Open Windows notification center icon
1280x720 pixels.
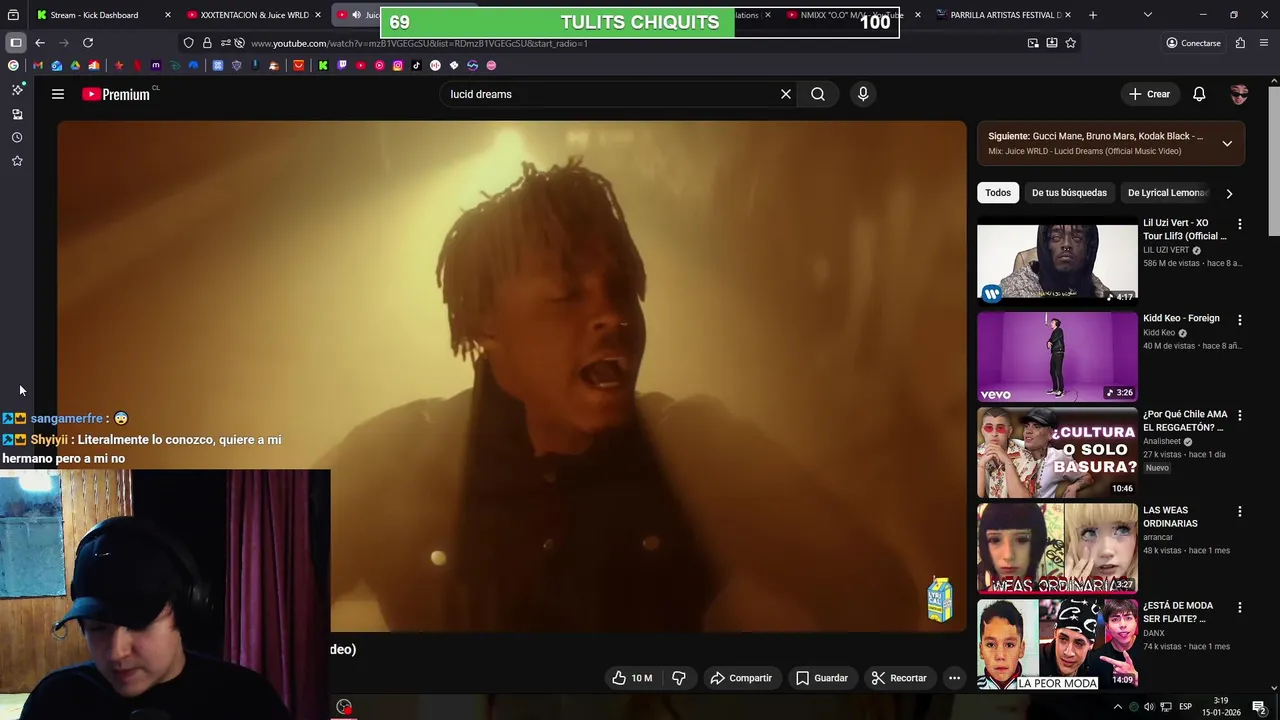point(1259,706)
